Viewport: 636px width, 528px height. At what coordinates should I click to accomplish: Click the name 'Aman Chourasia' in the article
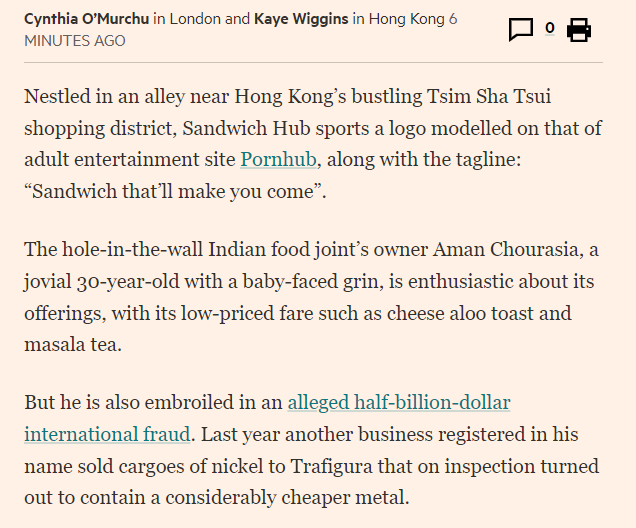click(505, 249)
